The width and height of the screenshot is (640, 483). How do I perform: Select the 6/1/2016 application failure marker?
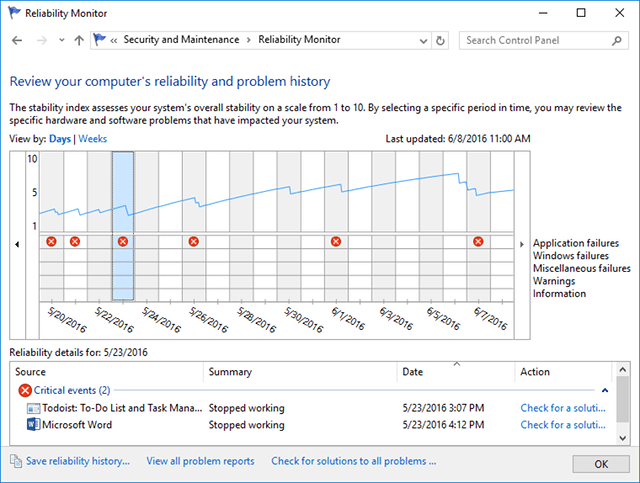336,242
